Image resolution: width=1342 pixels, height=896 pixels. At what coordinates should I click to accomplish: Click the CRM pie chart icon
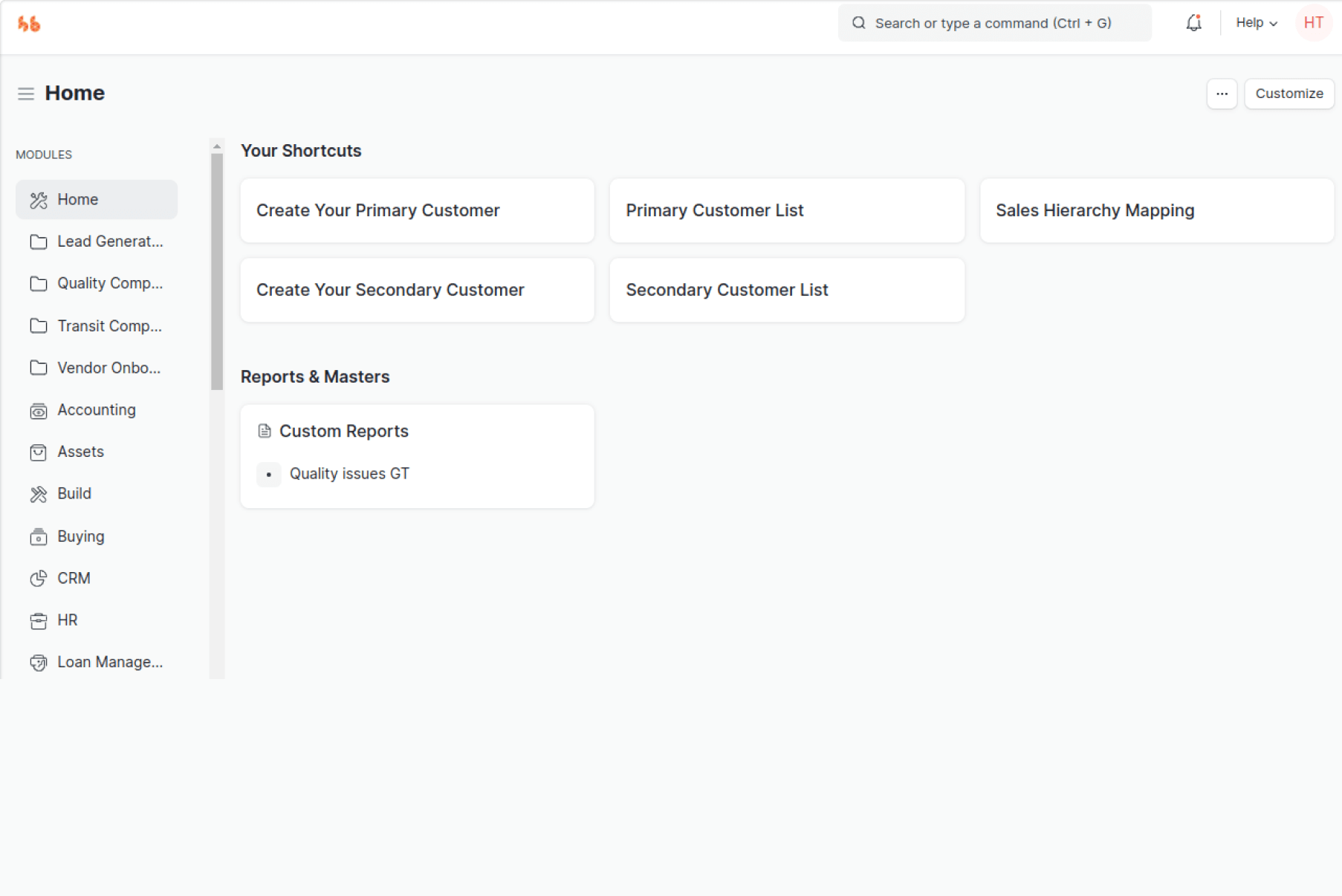(39, 579)
